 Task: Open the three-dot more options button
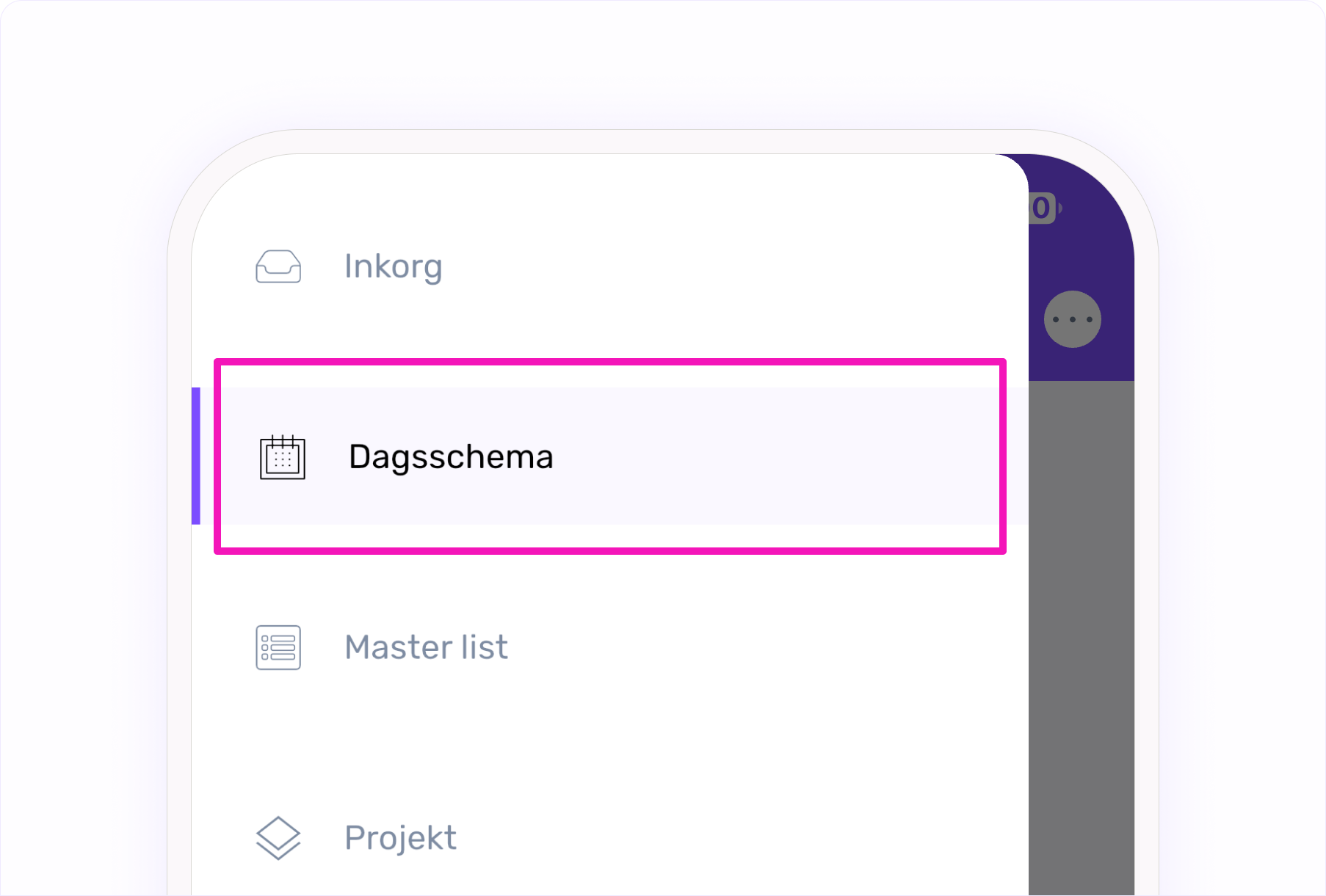pyautogui.click(x=1072, y=319)
